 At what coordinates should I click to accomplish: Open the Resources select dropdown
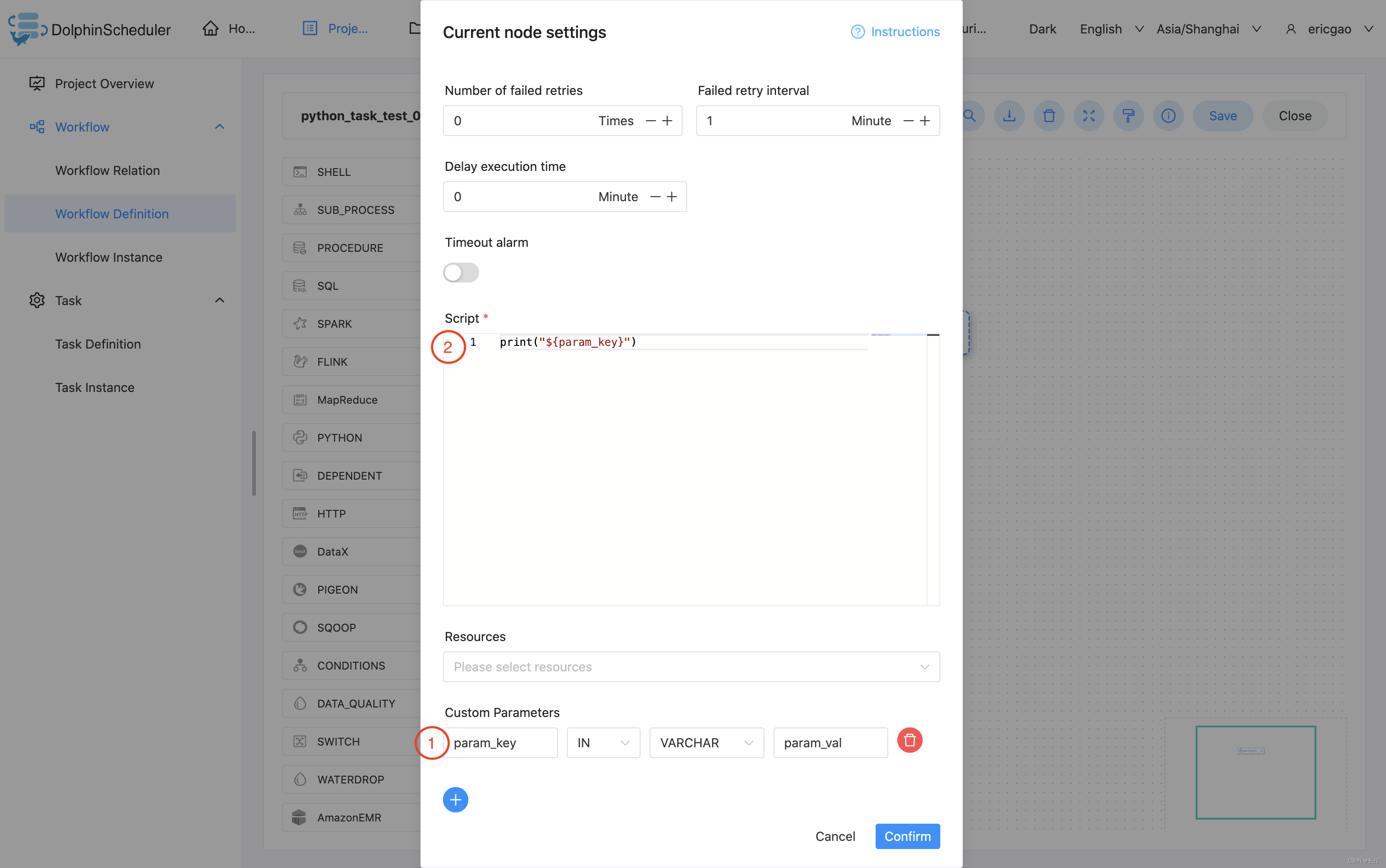coord(691,667)
